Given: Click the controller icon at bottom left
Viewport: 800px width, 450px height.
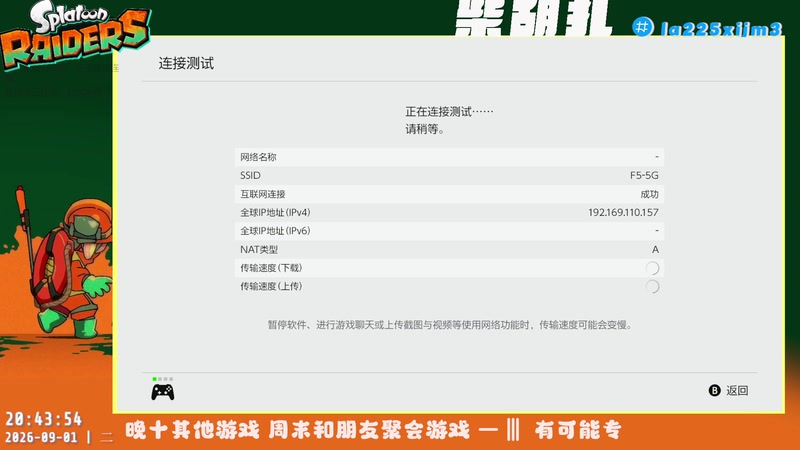Looking at the screenshot, I should pos(163,392).
